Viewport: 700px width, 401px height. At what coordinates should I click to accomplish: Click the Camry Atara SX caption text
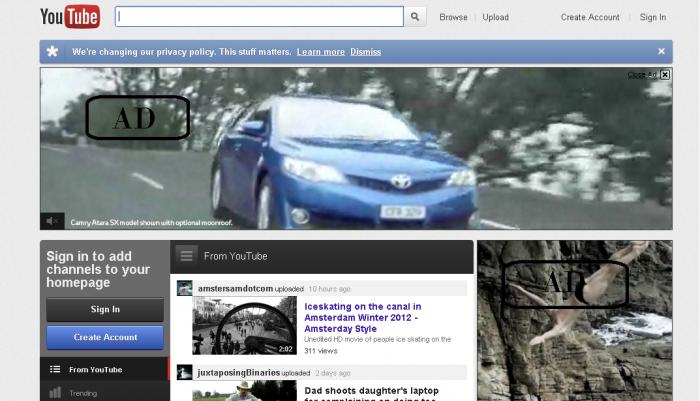point(151,222)
